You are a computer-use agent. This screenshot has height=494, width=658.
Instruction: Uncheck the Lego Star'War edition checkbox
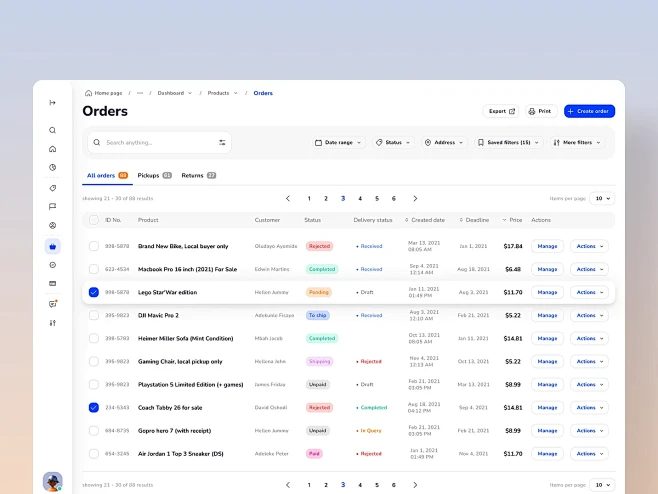93,292
